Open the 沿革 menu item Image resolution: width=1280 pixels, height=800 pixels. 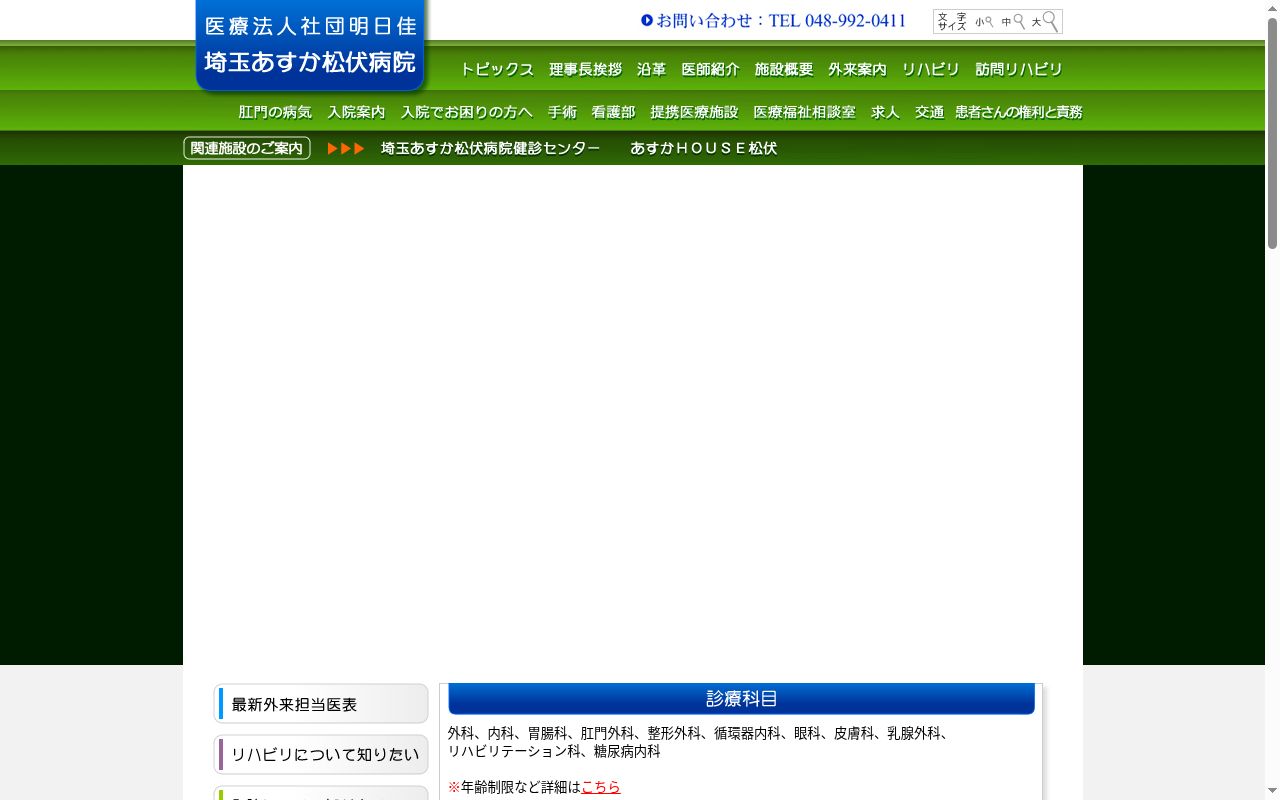tap(652, 69)
